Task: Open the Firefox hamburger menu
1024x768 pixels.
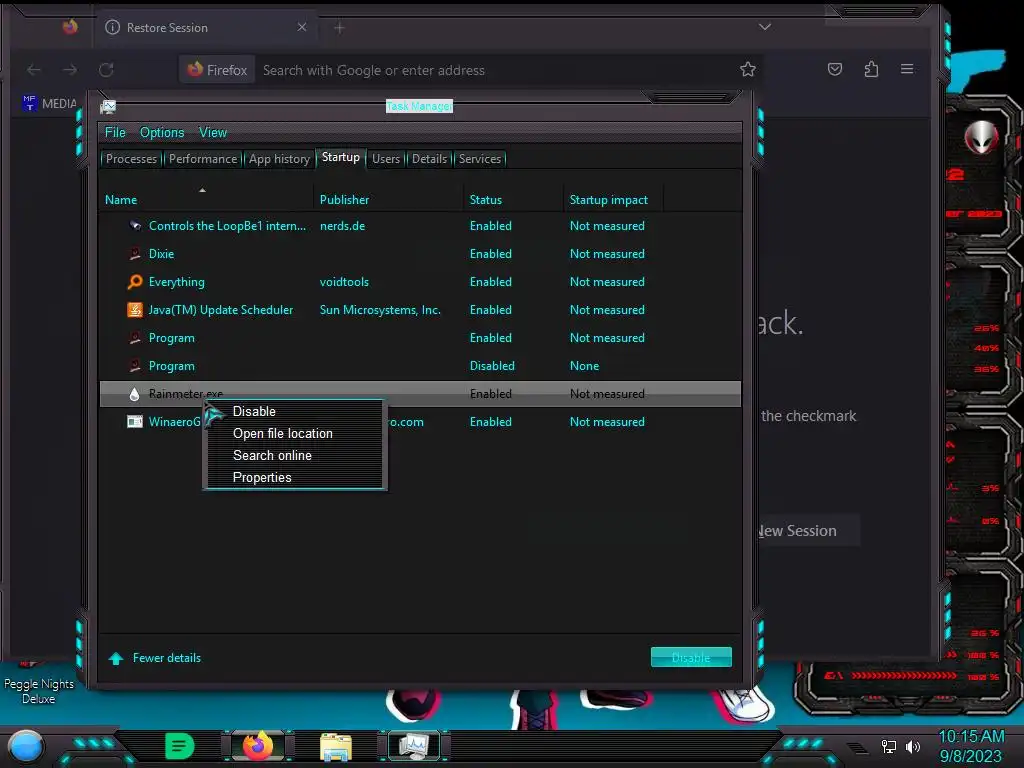Action: coord(907,69)
